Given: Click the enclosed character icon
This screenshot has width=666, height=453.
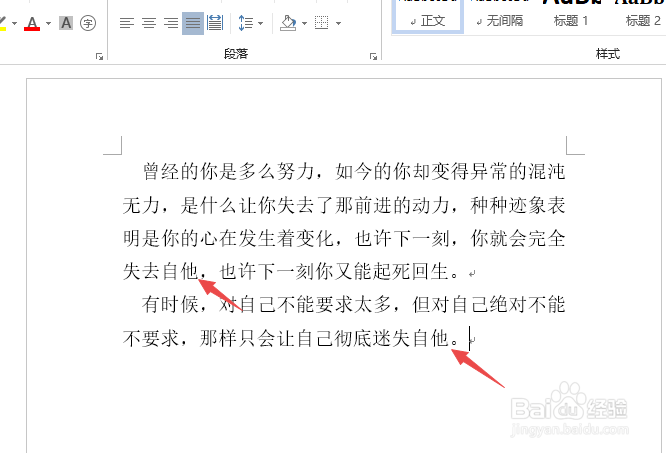Looking at the screenshot, I should [88, 23].
